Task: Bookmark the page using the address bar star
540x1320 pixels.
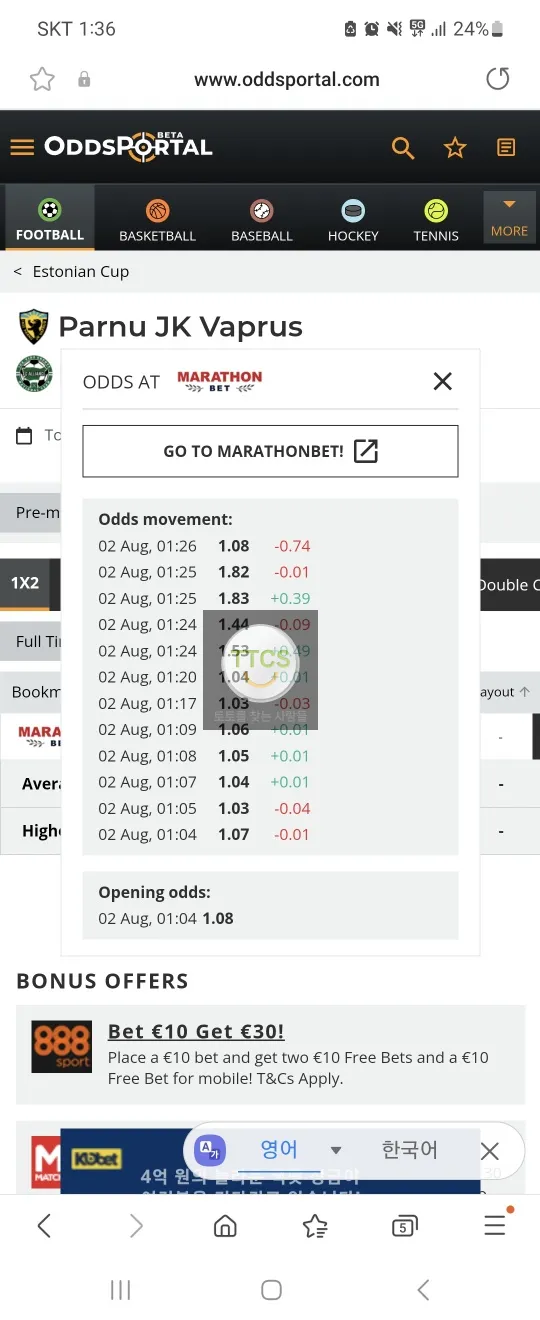Action: [42, 80]
